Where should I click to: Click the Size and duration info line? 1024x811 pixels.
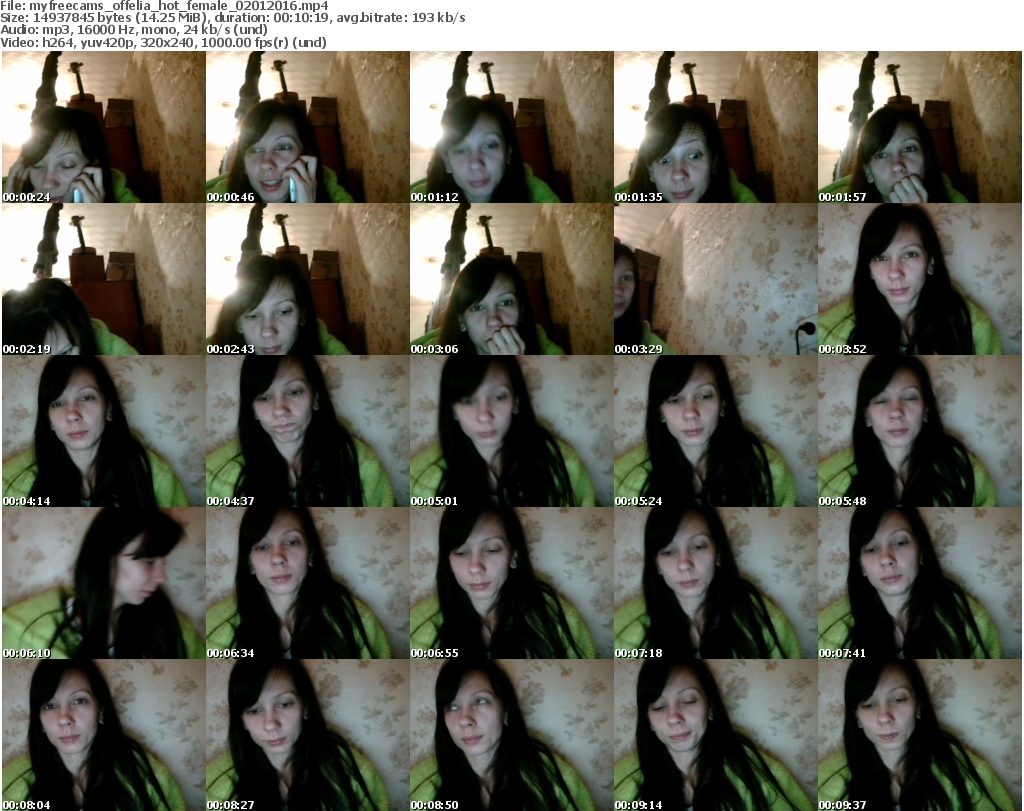click(232, 18)
